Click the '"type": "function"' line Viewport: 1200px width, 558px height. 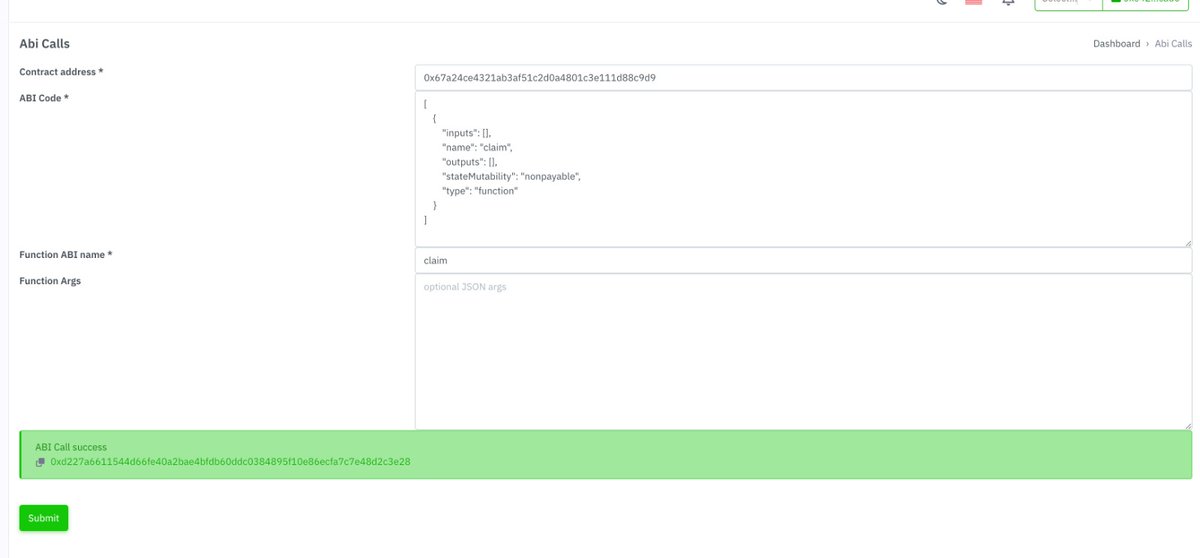point(480,190)
